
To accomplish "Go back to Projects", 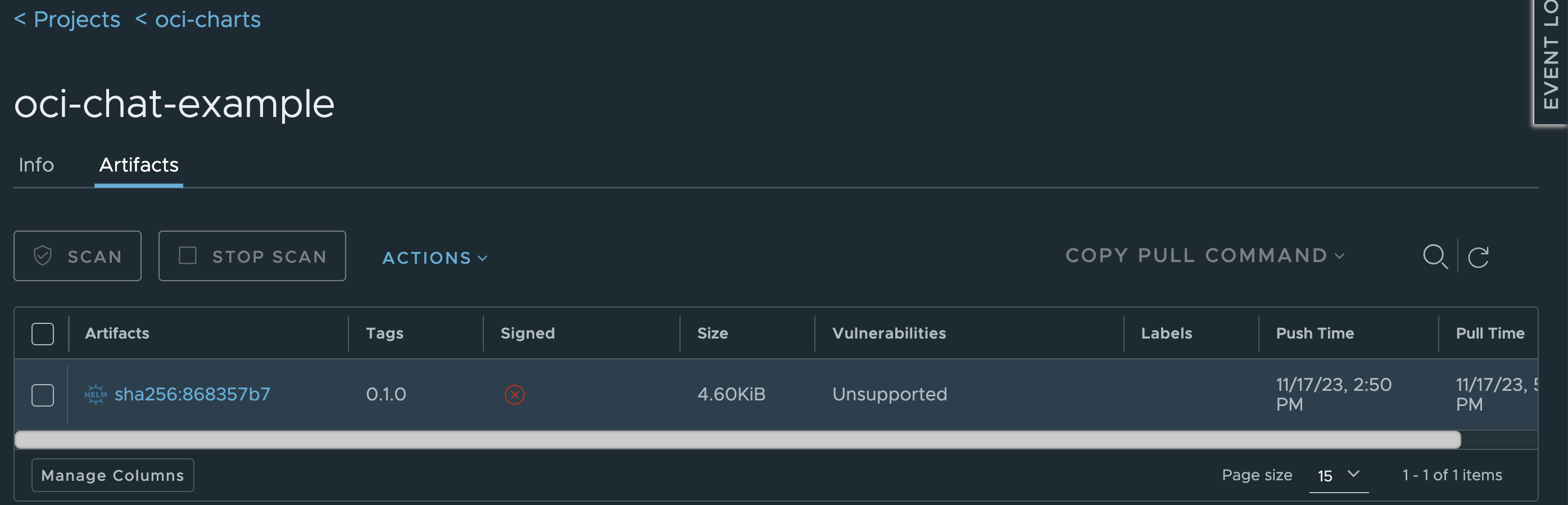I will coord(67,20).
